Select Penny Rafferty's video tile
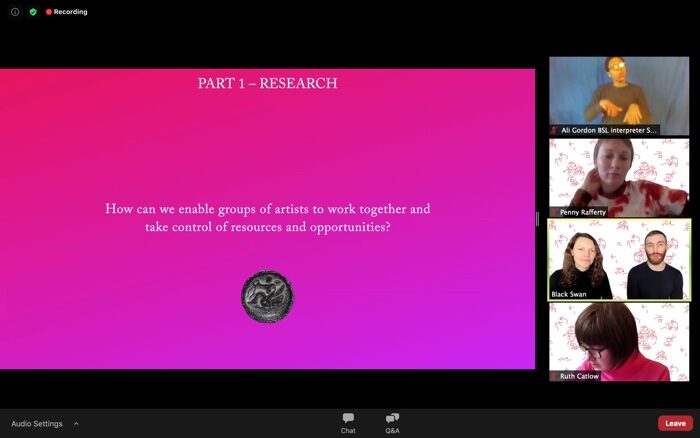This screenshot has width=700, height=438. coord(619,174)
